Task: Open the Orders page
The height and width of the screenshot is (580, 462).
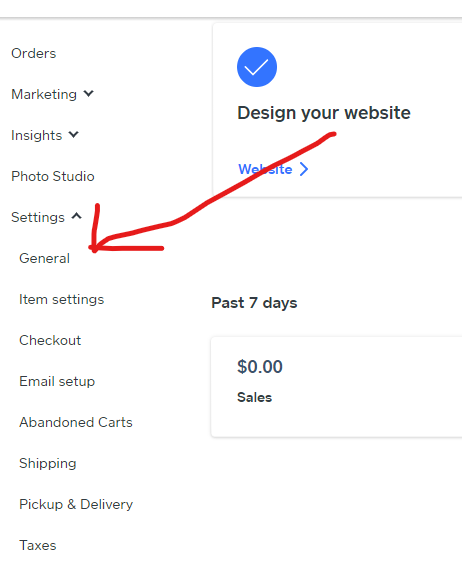Action: 34,53
